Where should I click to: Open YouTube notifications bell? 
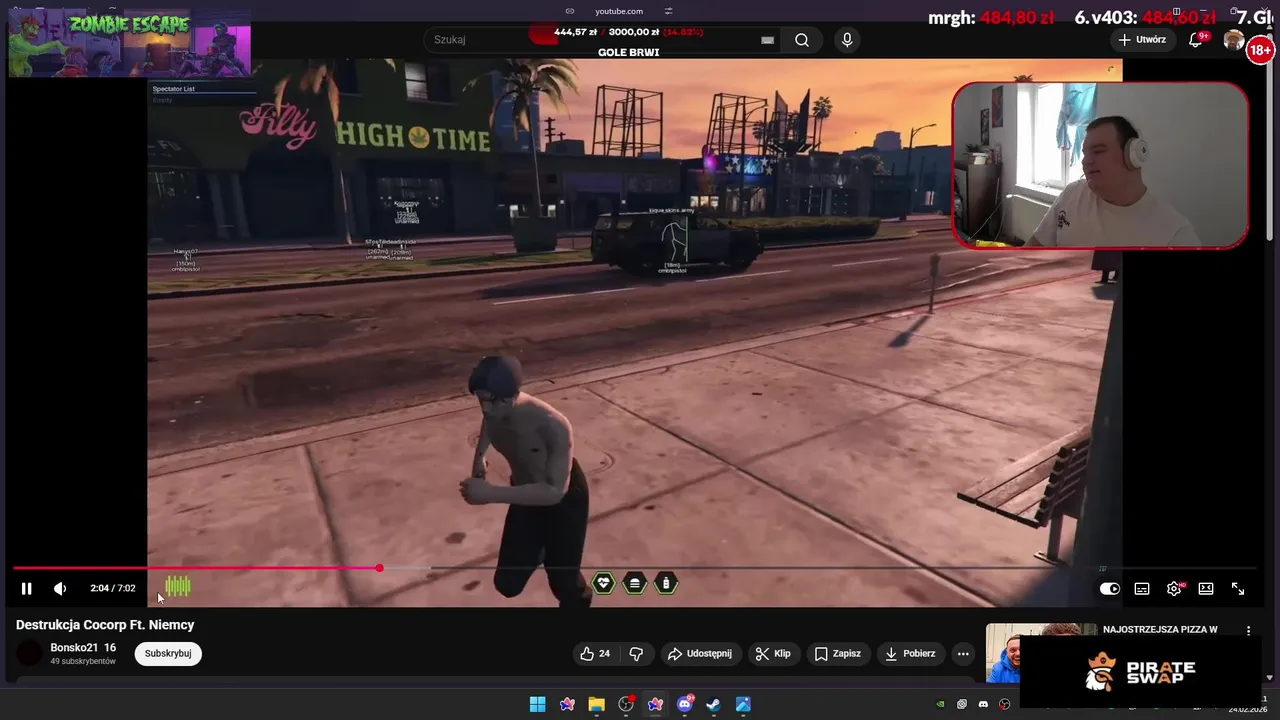(1196, 40)
